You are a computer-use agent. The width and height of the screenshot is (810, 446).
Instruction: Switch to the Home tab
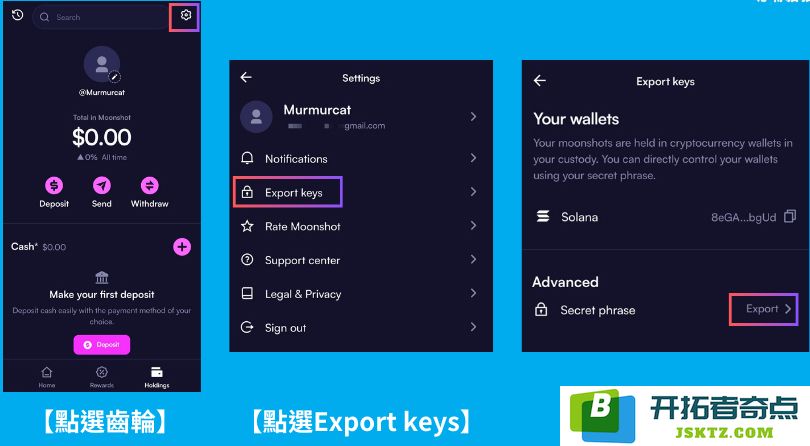point(46,377)
